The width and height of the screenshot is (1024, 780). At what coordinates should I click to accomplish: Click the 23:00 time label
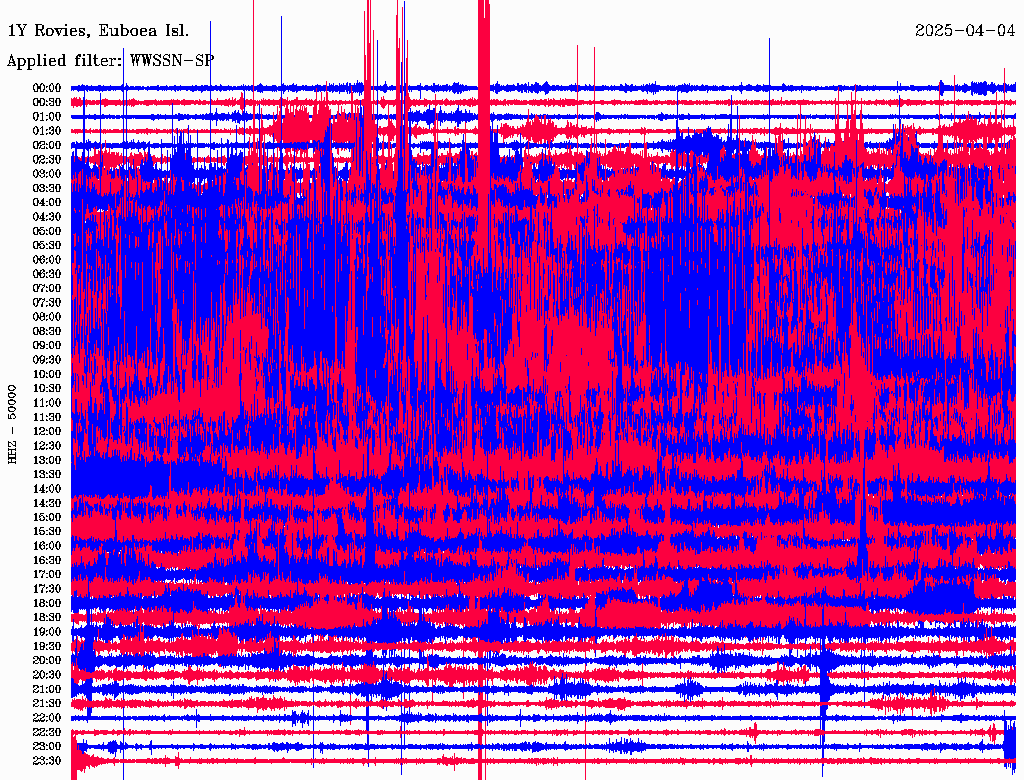pyautogui.click(x=47, y=746)
